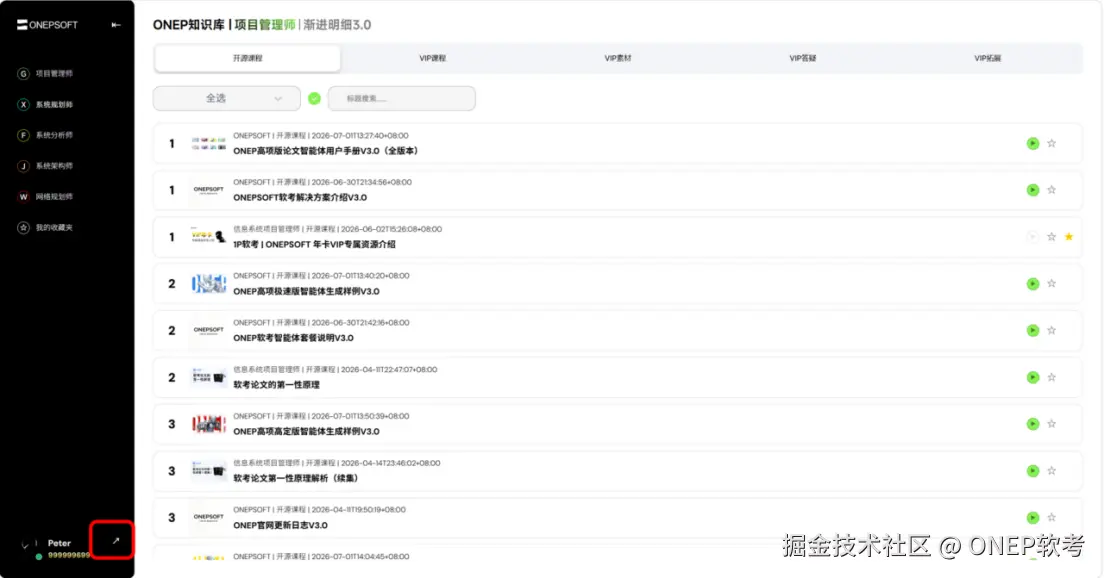Switch to the VIP课程 tab

[432, 58]
